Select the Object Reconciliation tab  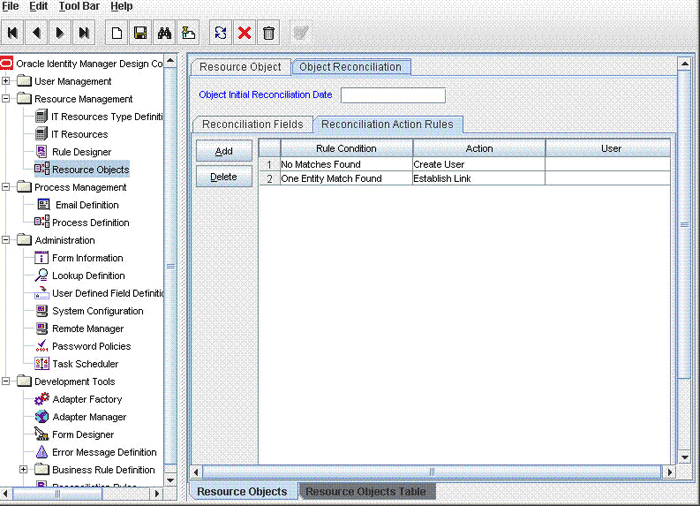coord(350,67)
